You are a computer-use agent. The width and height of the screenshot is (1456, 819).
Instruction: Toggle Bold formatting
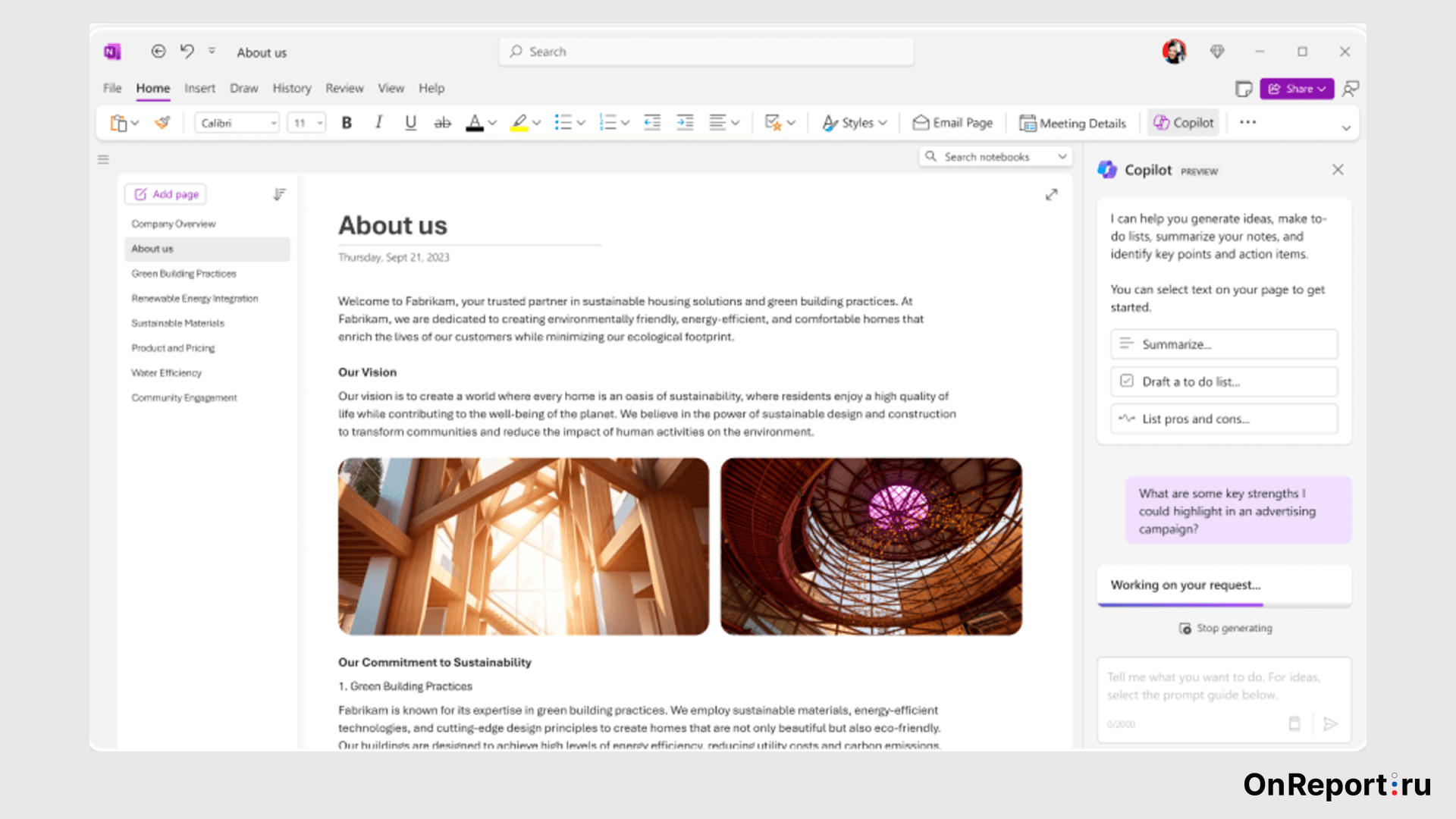(x=347, y=123)
